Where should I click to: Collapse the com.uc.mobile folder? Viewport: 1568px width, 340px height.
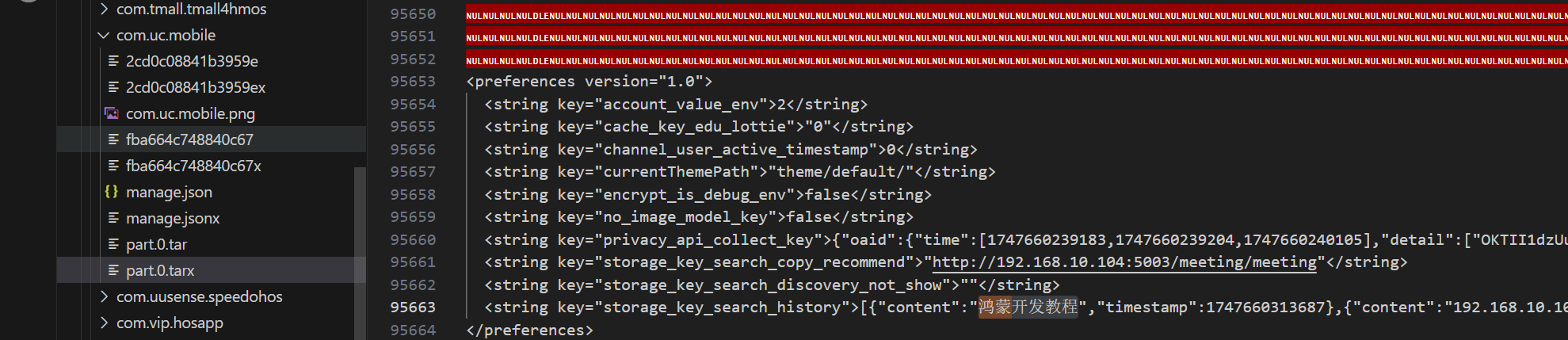click(104, 35)
